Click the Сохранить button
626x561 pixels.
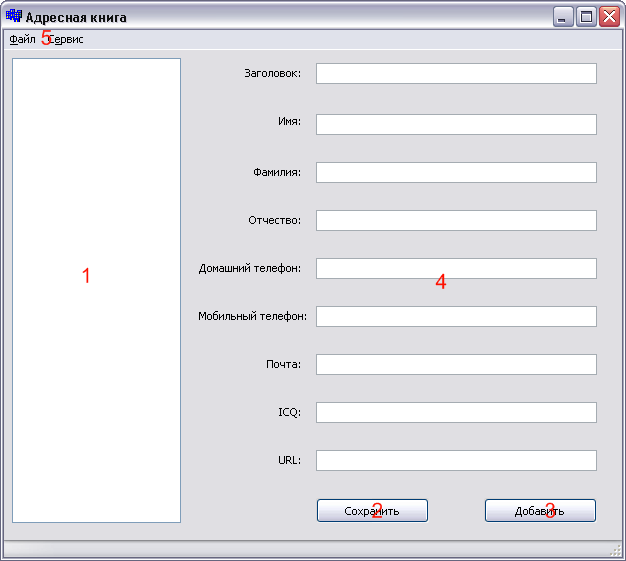[x=372, y=511]
